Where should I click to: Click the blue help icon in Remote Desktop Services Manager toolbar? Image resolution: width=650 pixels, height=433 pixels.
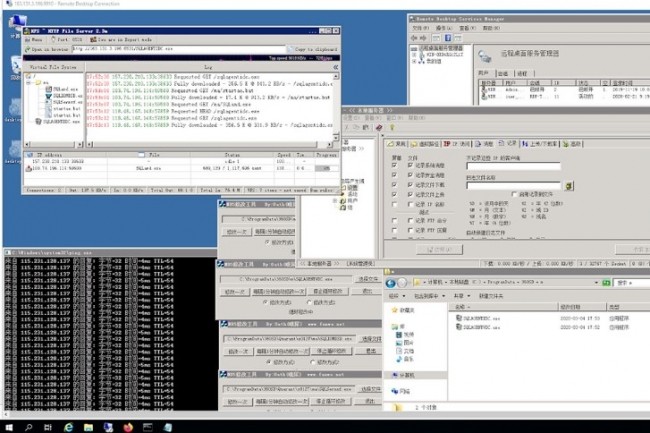point(448,38)
